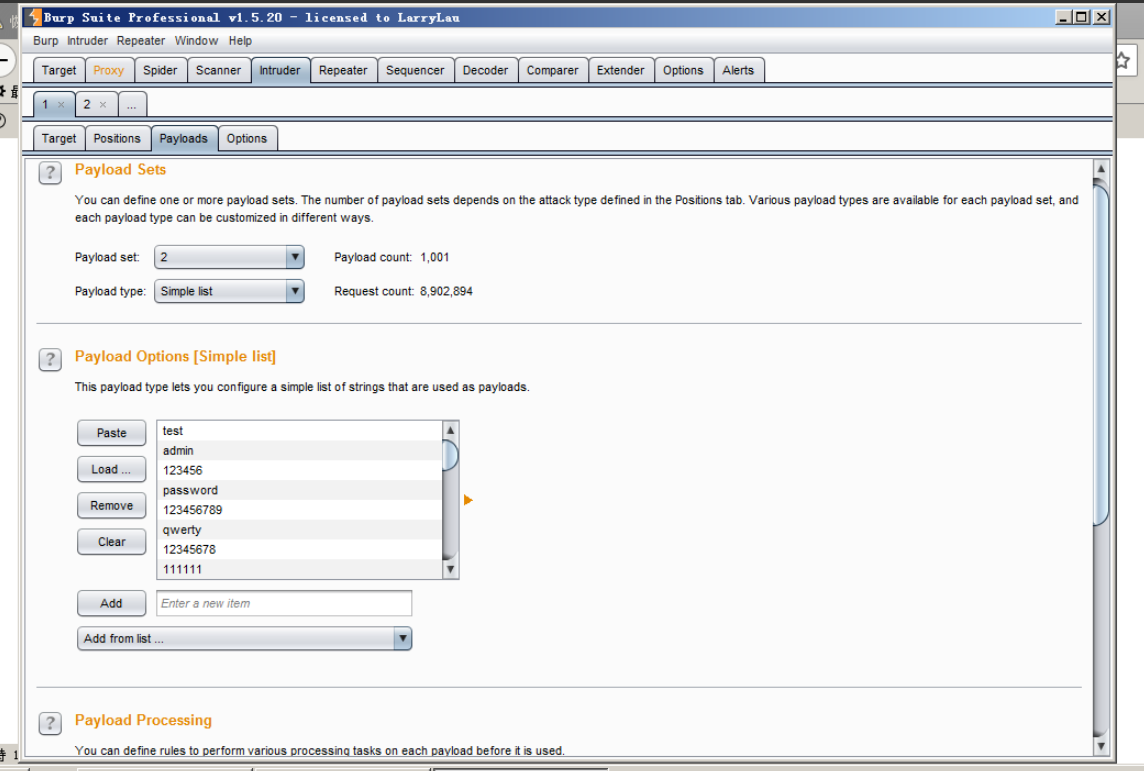Open the Intruder Target sub-tab
Screen dimensions: 1144x771
pos(58,138)
